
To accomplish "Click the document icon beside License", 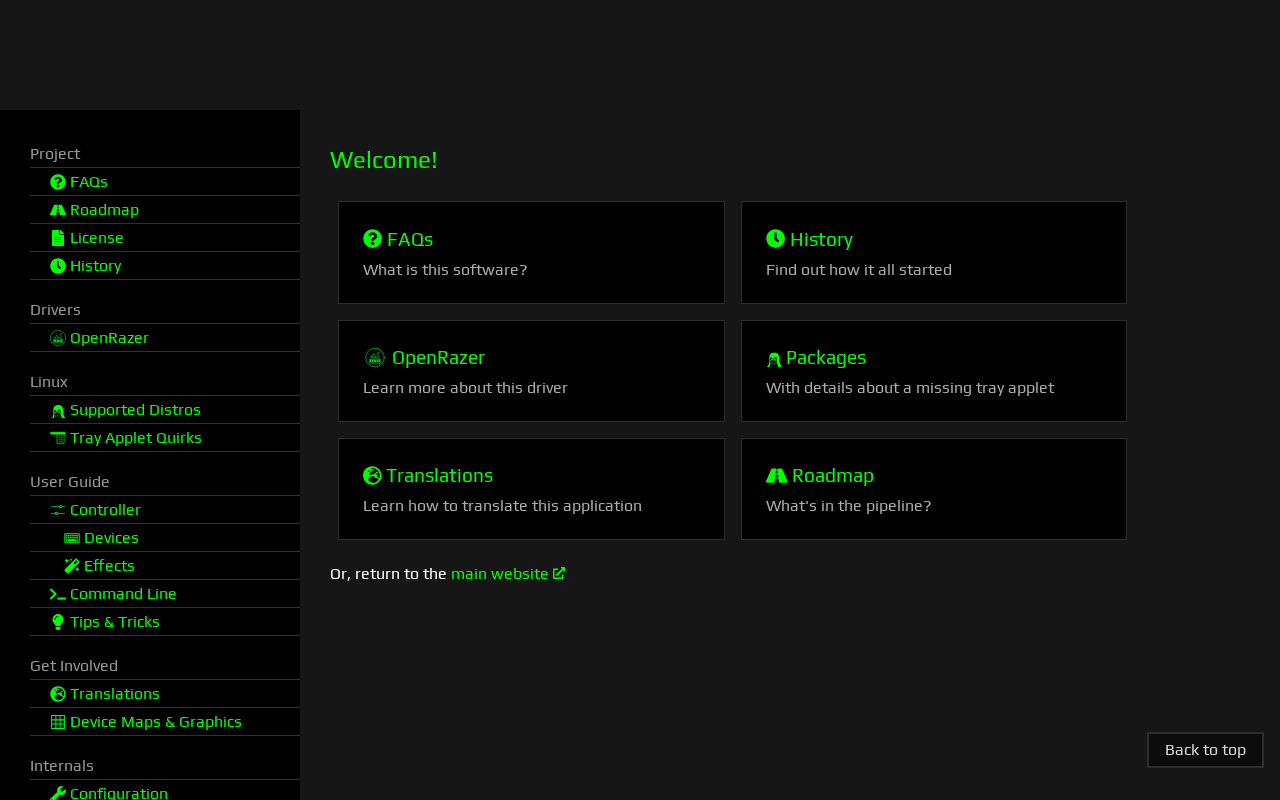I will [x=58, y=238].
